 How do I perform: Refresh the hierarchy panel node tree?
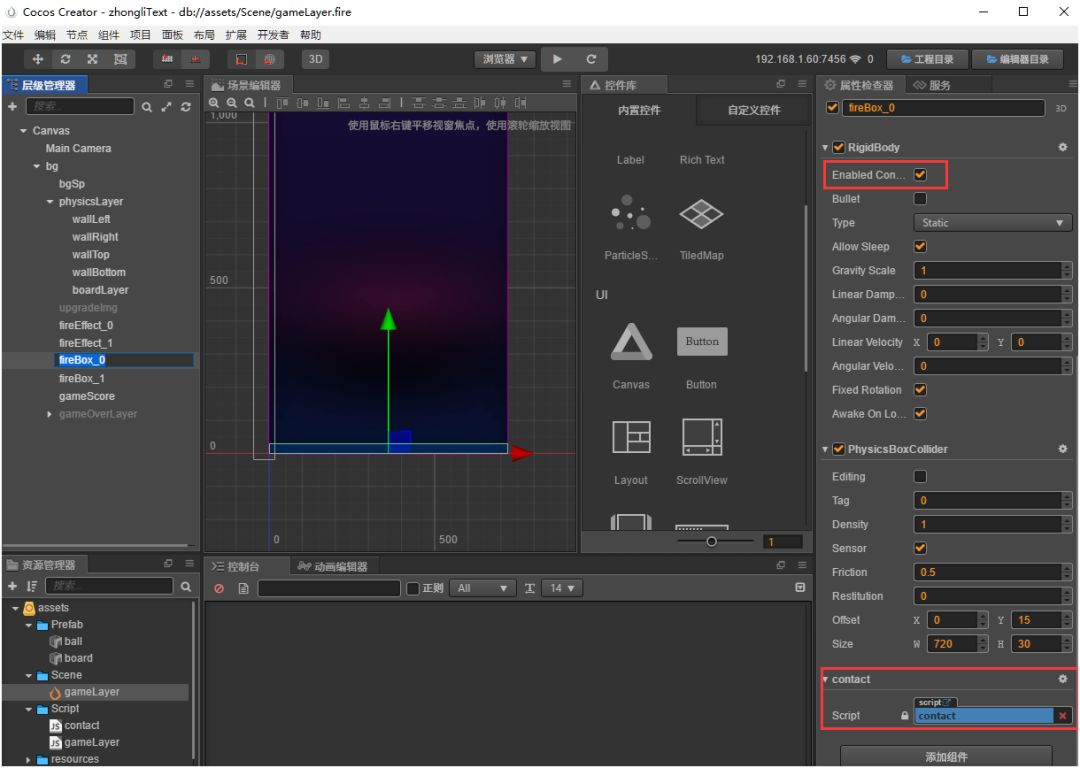click(x=186, y=107)
